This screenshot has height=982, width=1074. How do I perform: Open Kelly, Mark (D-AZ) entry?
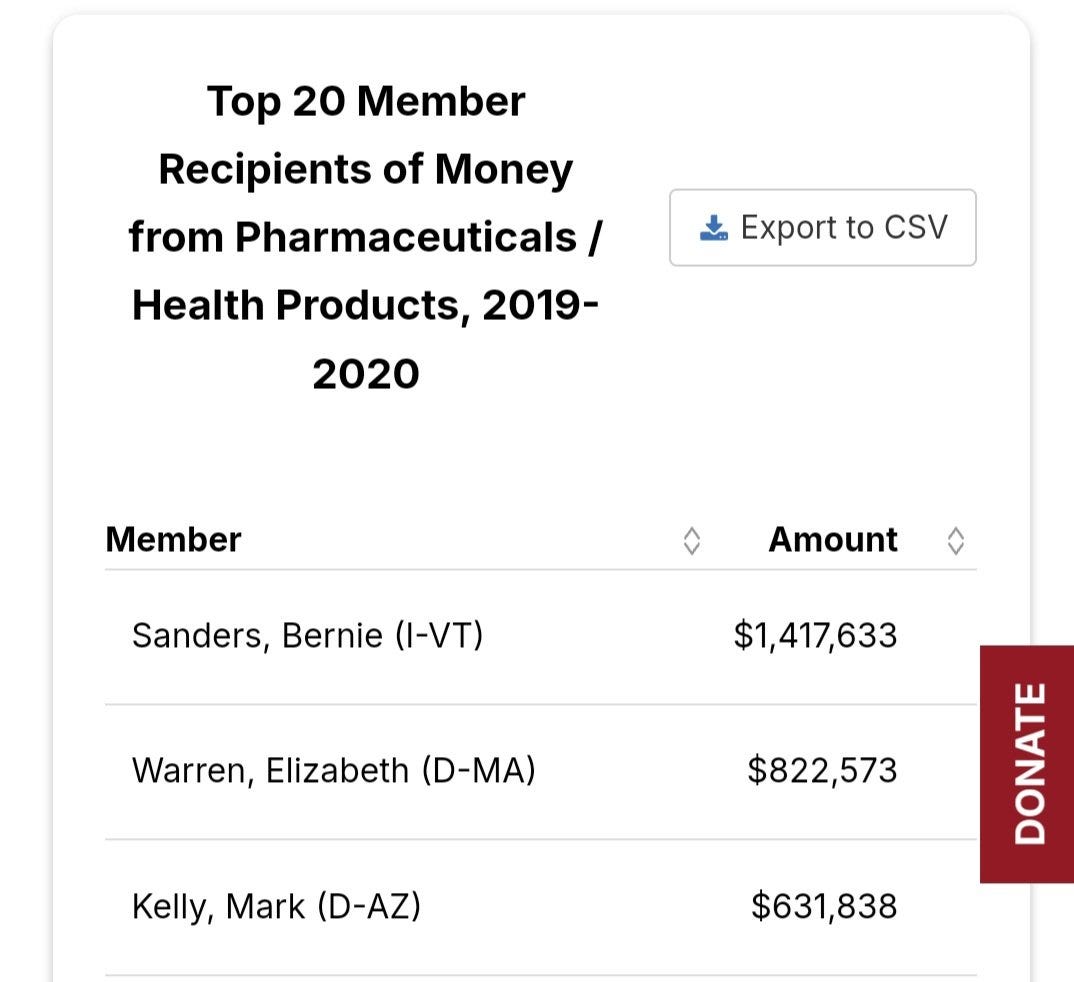click(276, 906)
